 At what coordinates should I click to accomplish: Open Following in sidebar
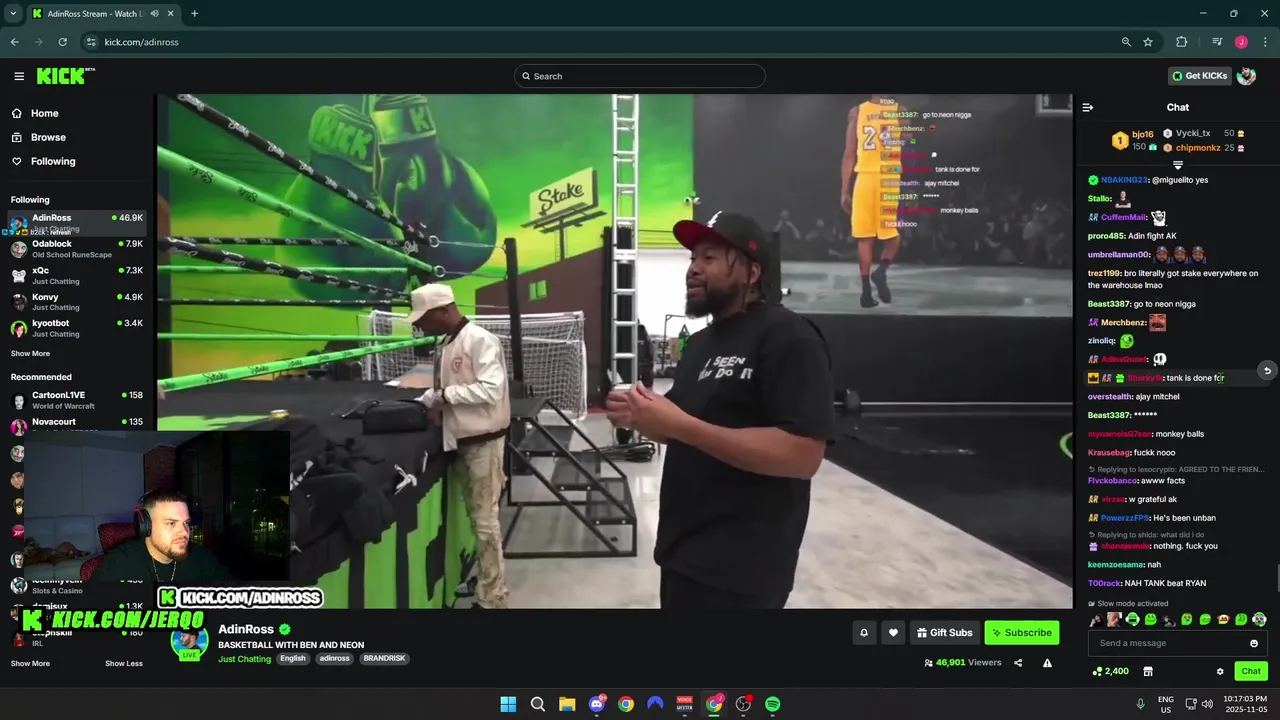pos(53,161)
